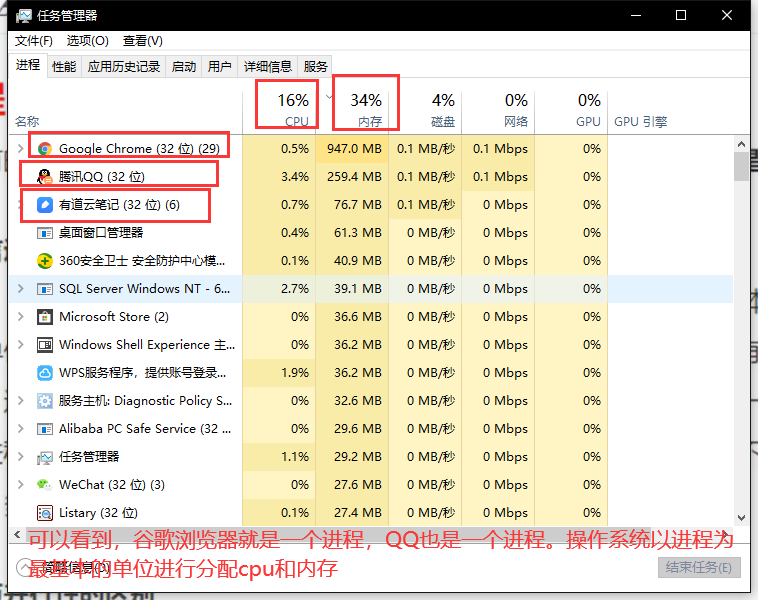This screenshot has height=600, width=758.
Task: Click the Alibaba PC Safe Service icon
Action: (x=45, y=429)
